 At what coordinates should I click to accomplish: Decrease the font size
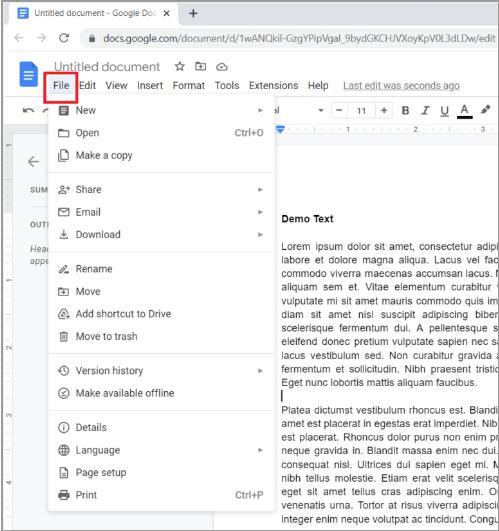point(339,110)
